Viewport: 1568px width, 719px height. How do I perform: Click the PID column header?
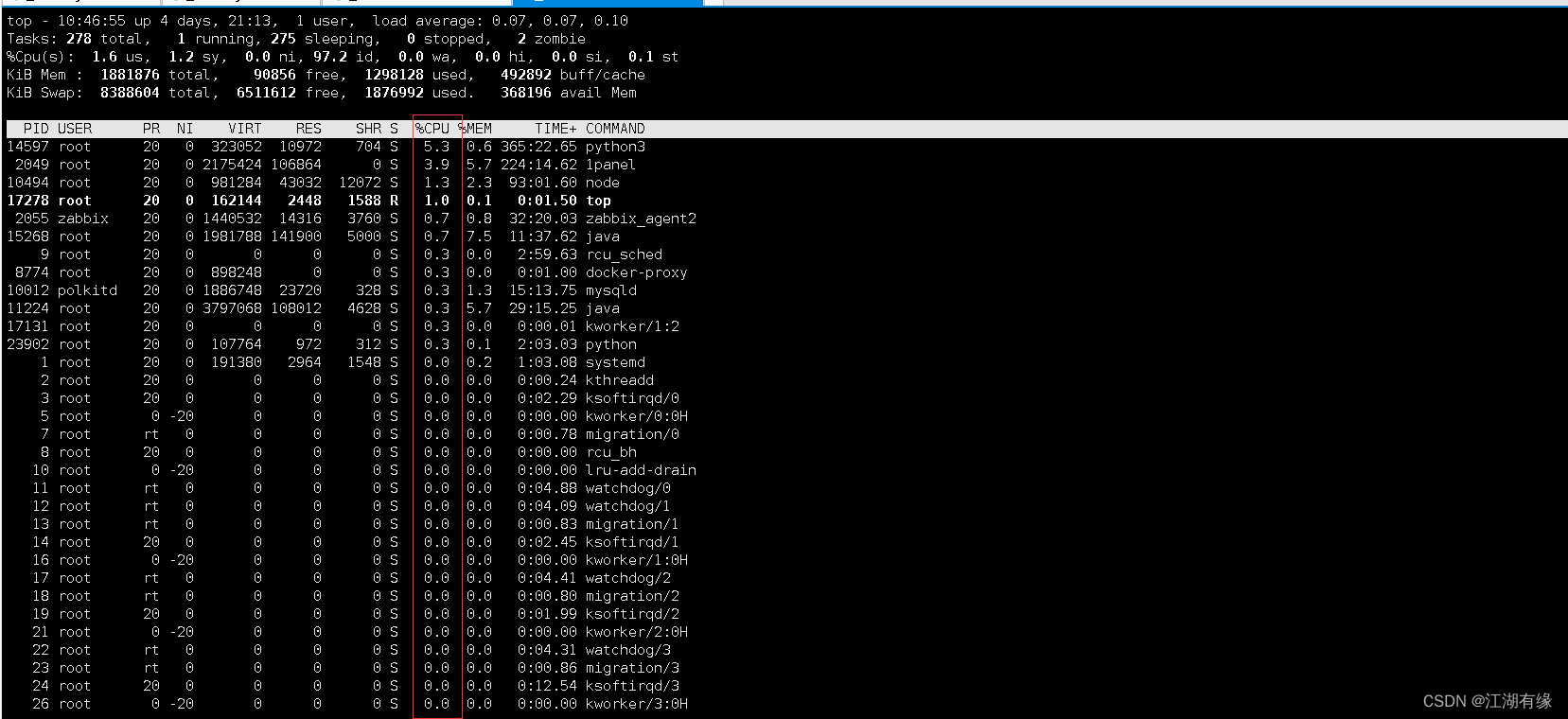click(x=36, y=129)
